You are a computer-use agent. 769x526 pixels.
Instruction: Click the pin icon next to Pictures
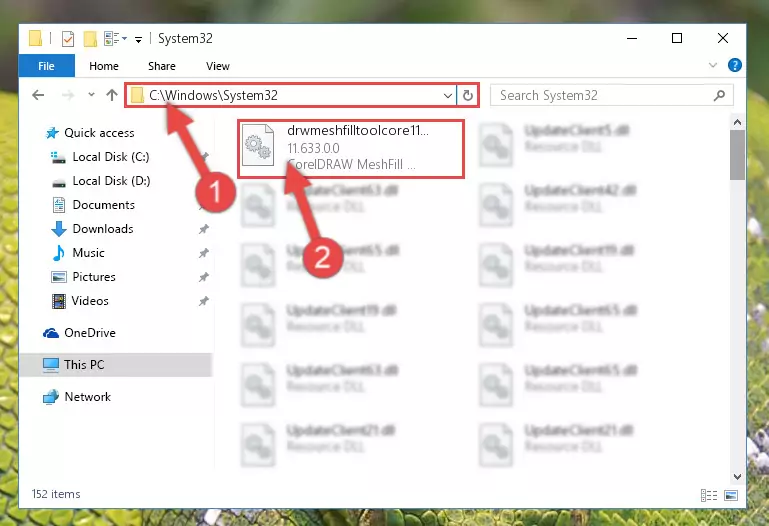[x=204, y=277]
